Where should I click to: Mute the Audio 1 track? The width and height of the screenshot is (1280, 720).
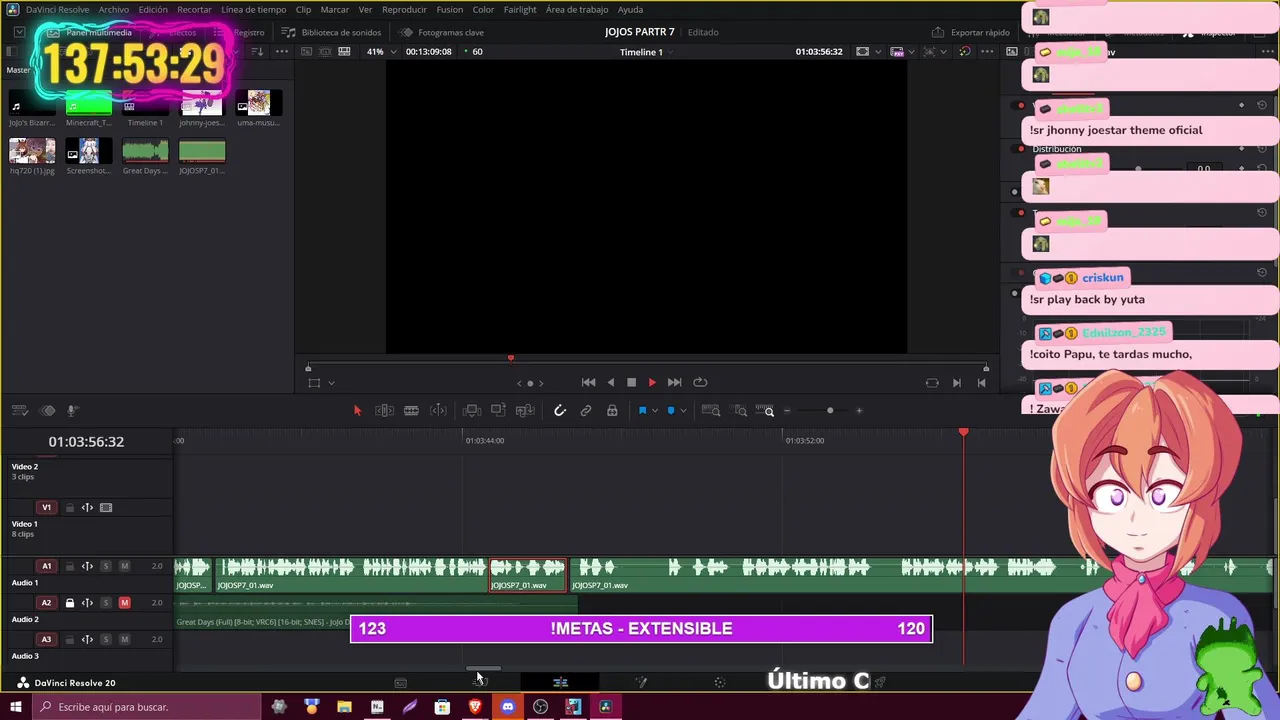(124, 566)
